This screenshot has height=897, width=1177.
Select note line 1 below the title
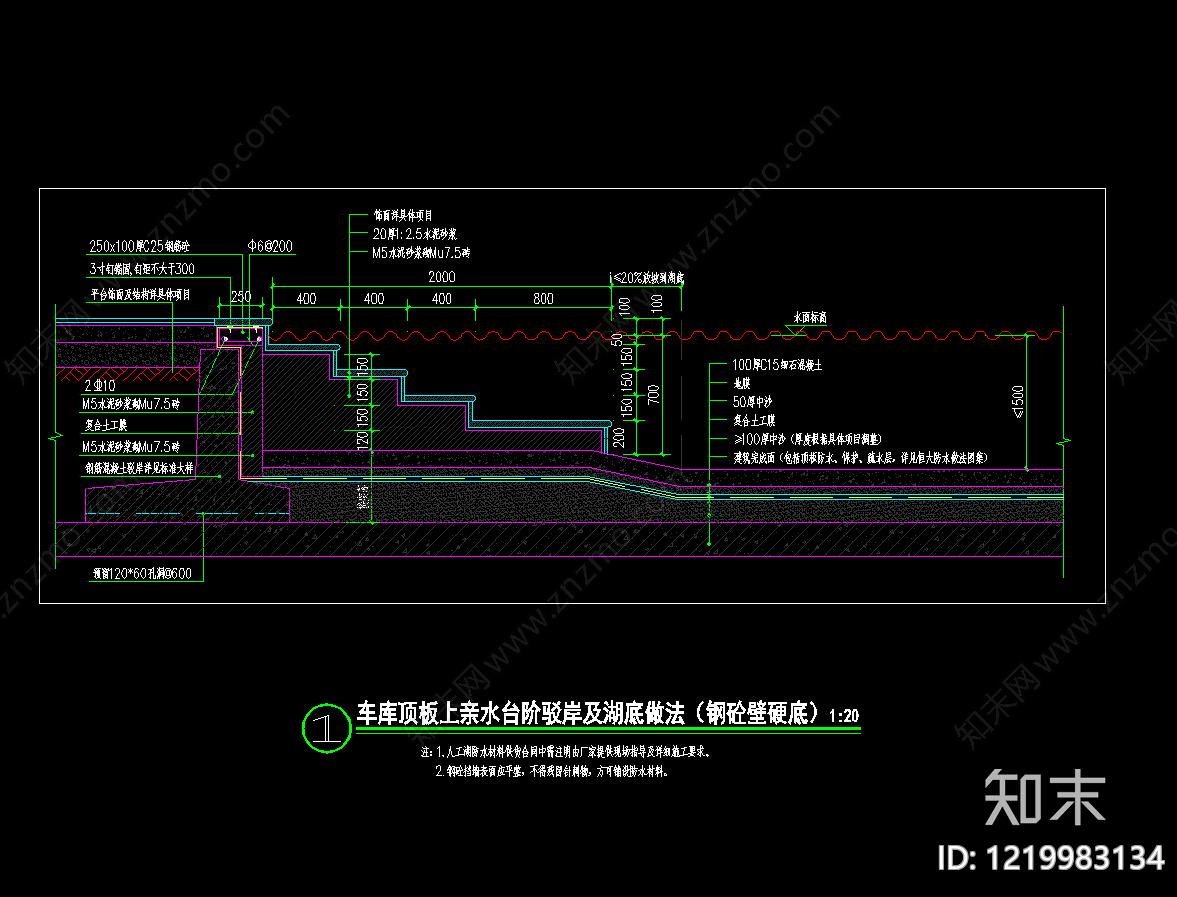coord(566,751)
